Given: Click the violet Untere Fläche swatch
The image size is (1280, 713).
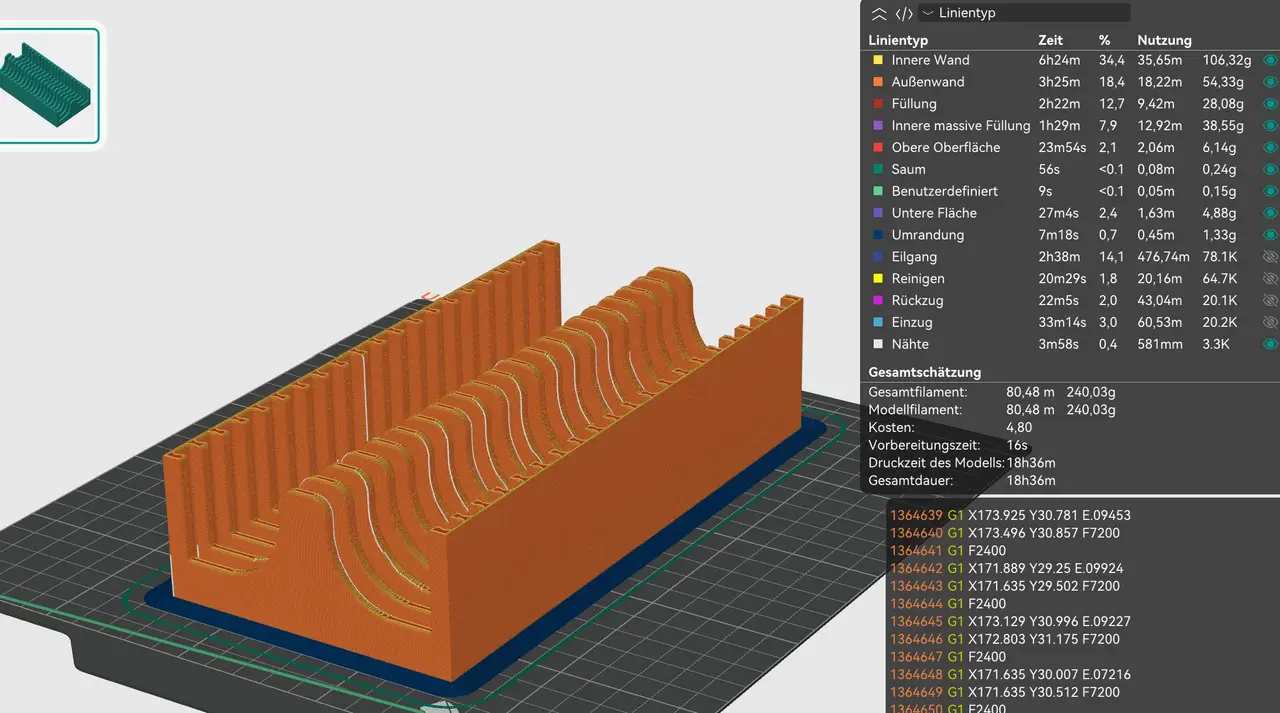Looking at the screenshot, I should (877, 213).
